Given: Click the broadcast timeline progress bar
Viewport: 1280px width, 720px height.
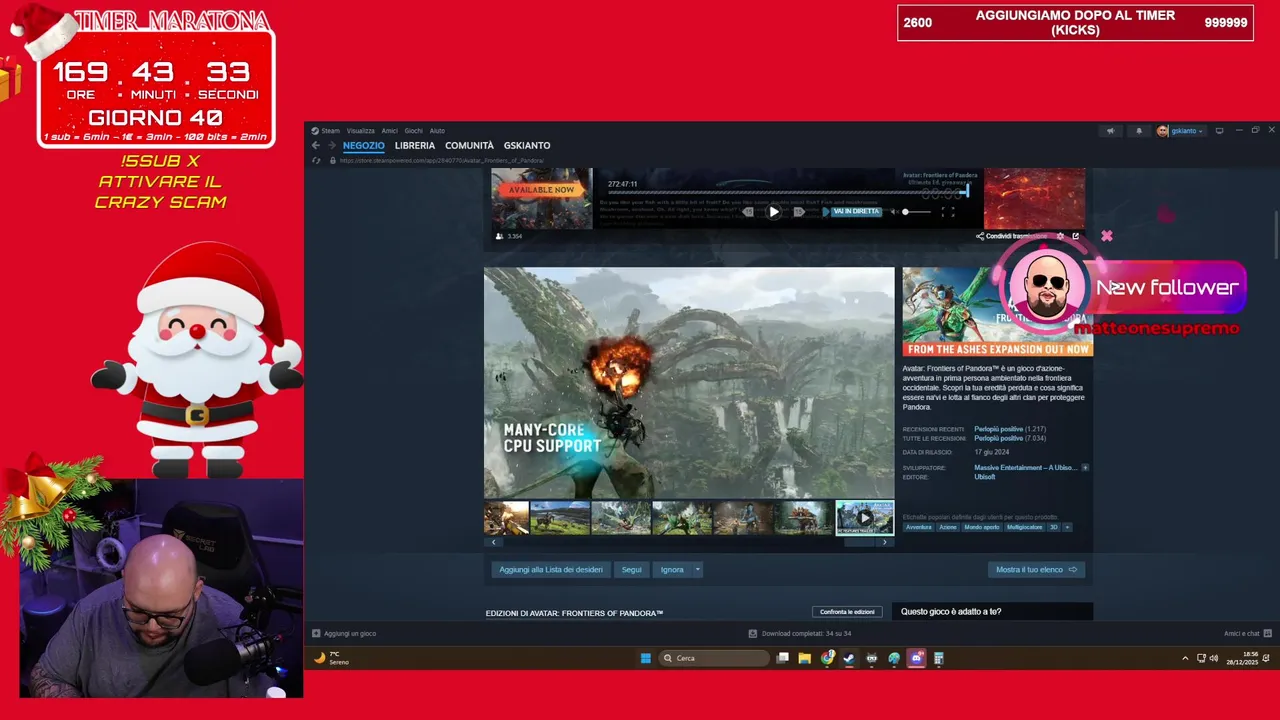Looking at the screenshot, I should (x=788, y=192).
